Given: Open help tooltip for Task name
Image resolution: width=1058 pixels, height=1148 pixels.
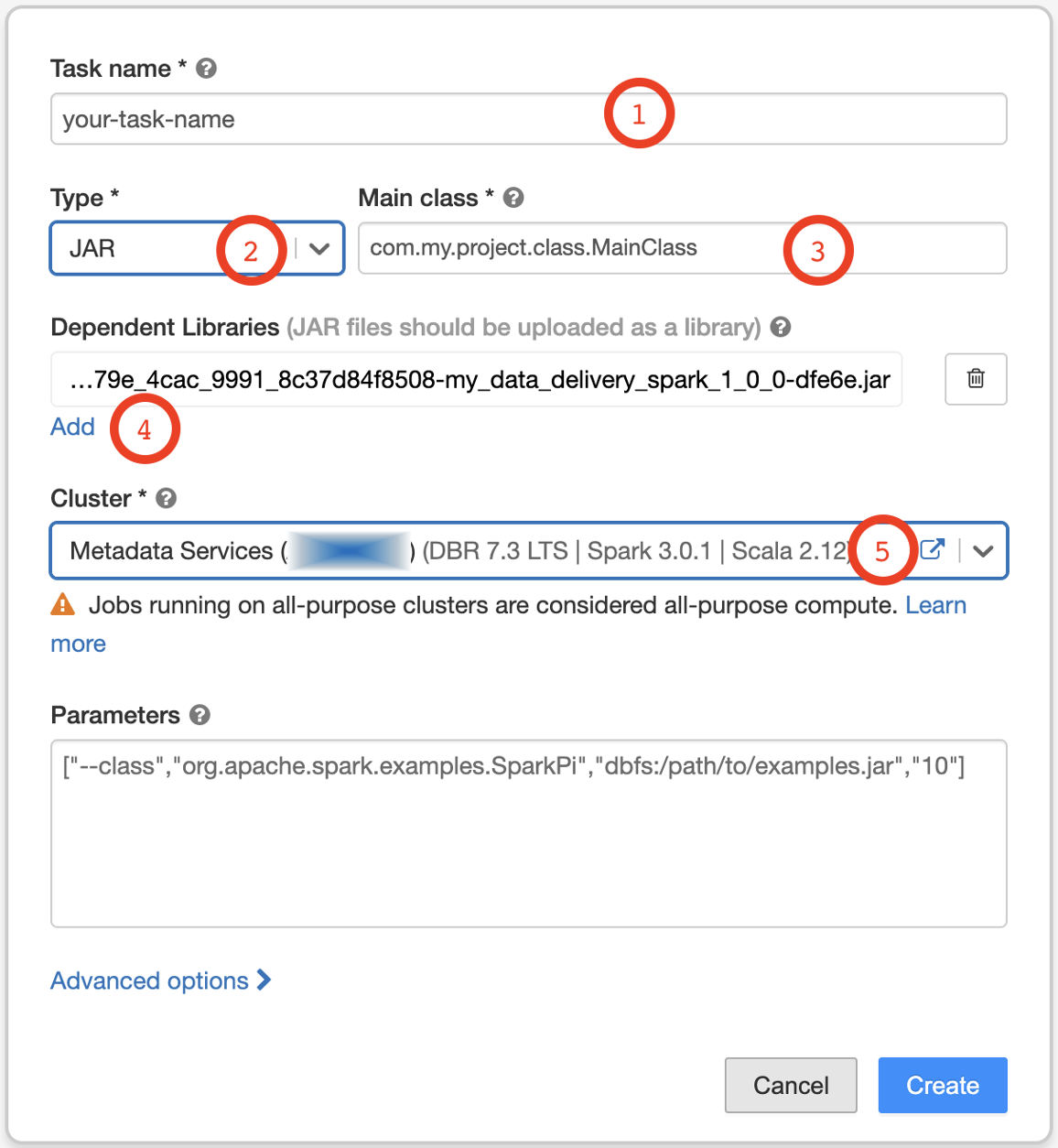Looking at the screenshot, I should 206,69.
